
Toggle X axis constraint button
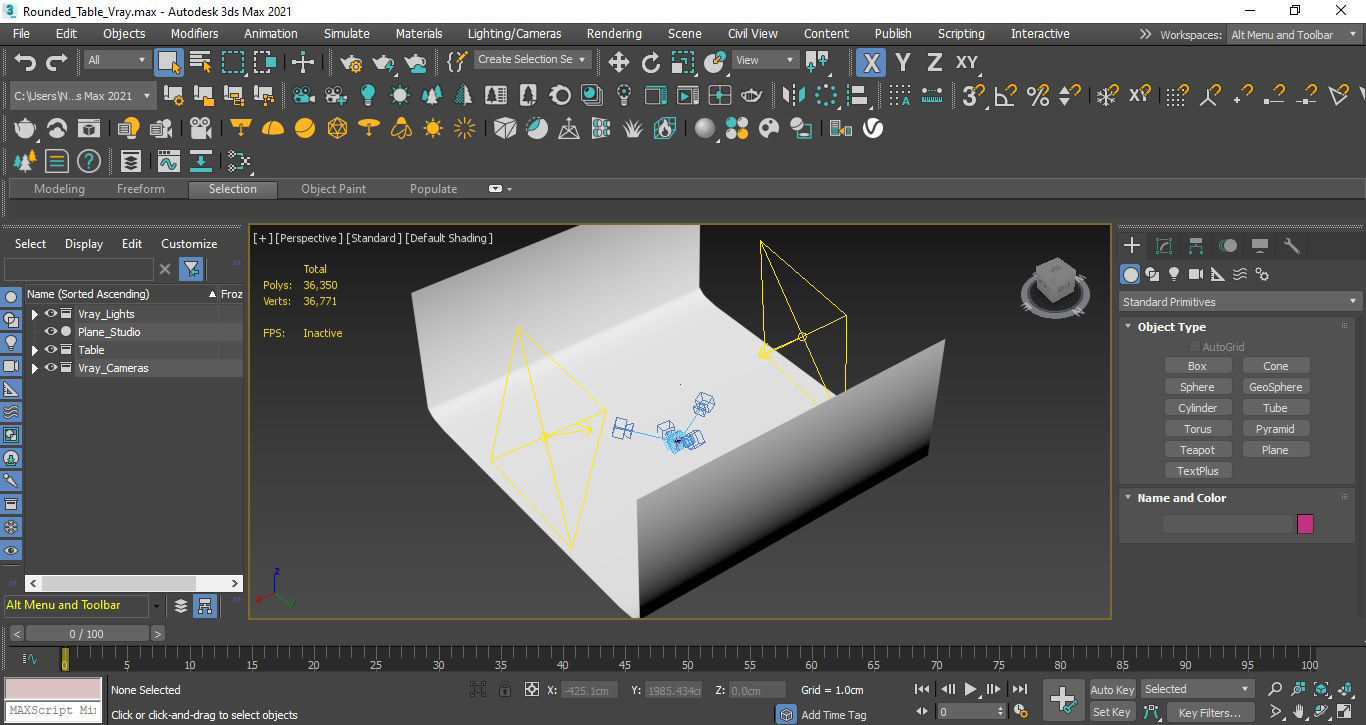pos(871,62)
